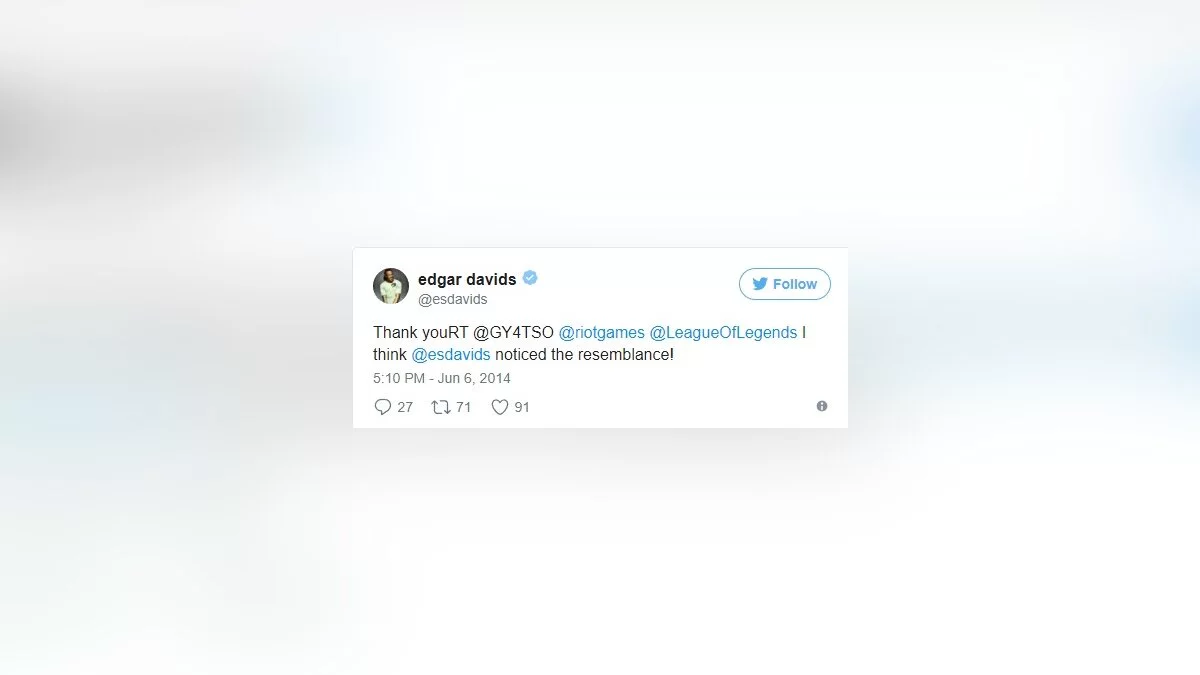The height and width of the screenshot is (675, 1200).
Task: Click the 71 retweets count
Action: click(463, 407)
